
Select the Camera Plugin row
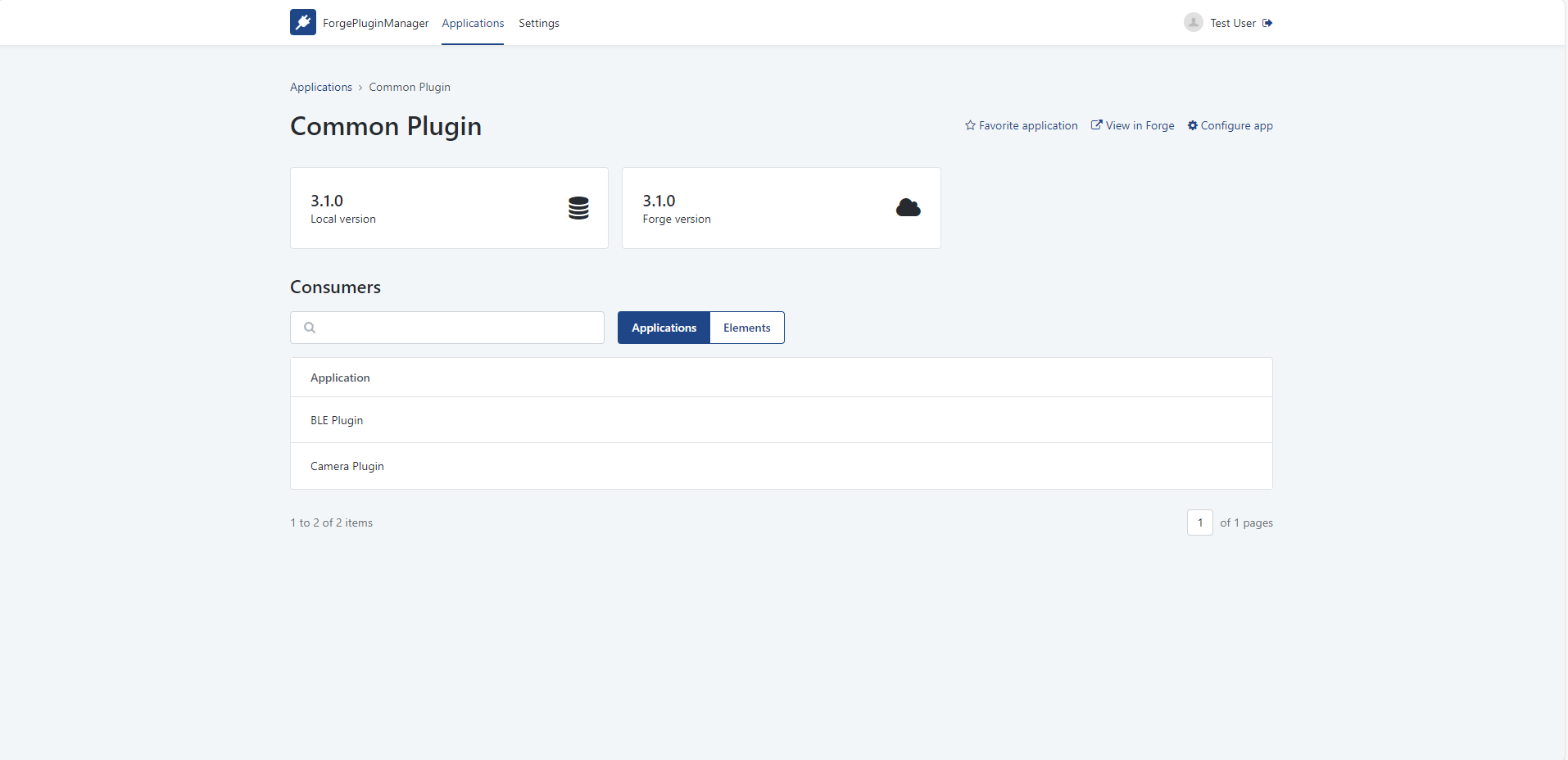(782, 466)
